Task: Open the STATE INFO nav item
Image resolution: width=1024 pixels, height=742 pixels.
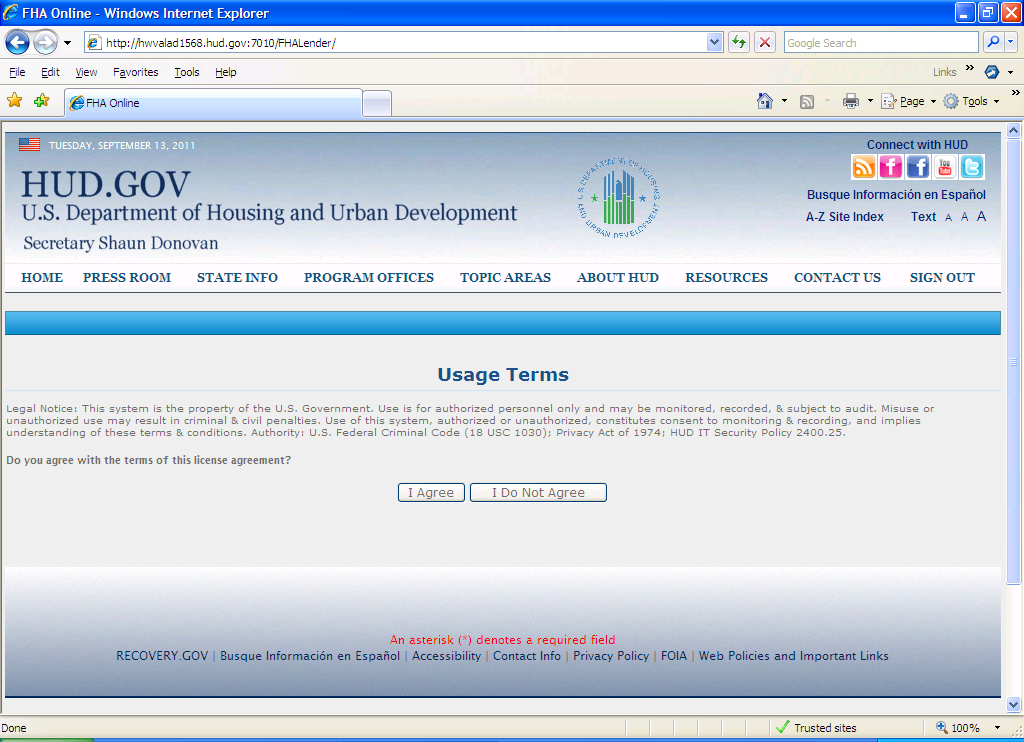Action: (x=237, y=278)
